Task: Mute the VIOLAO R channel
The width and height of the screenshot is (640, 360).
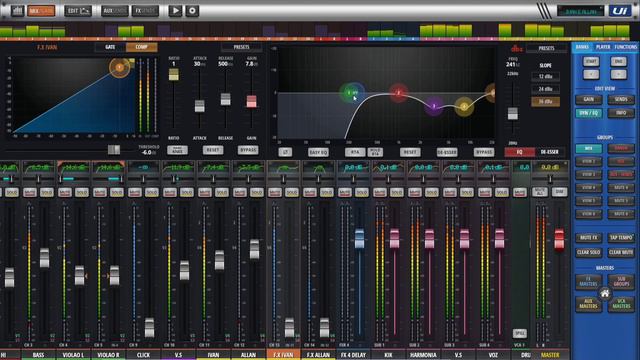Action: pos(100,192)
